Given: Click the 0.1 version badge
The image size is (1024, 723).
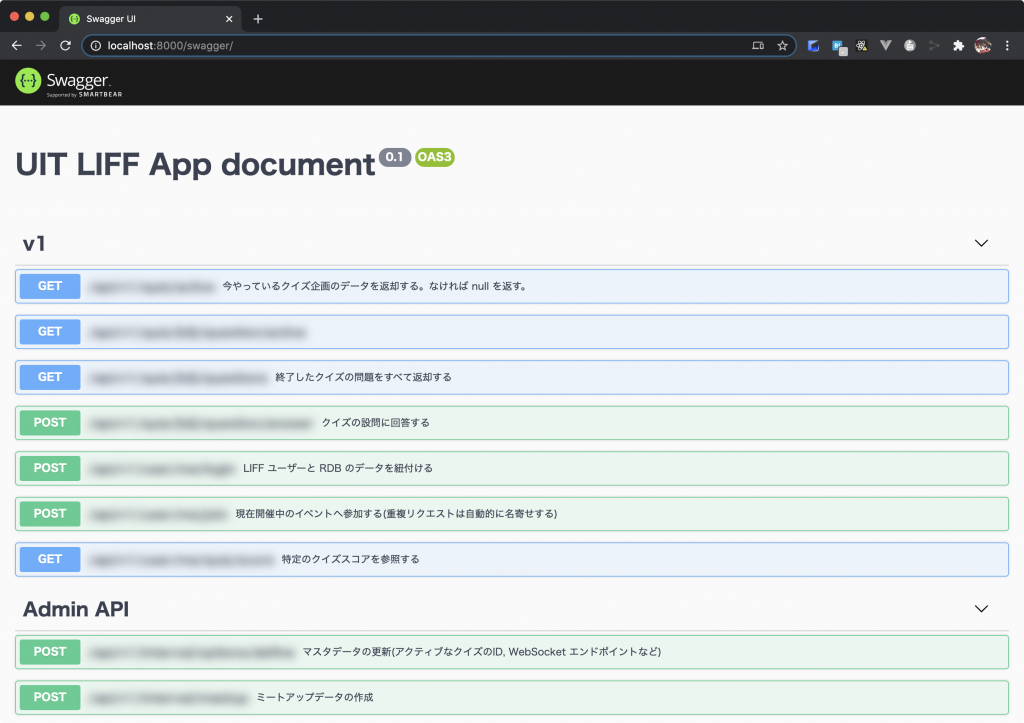Looking at the screenshot, I should point(394,157).
